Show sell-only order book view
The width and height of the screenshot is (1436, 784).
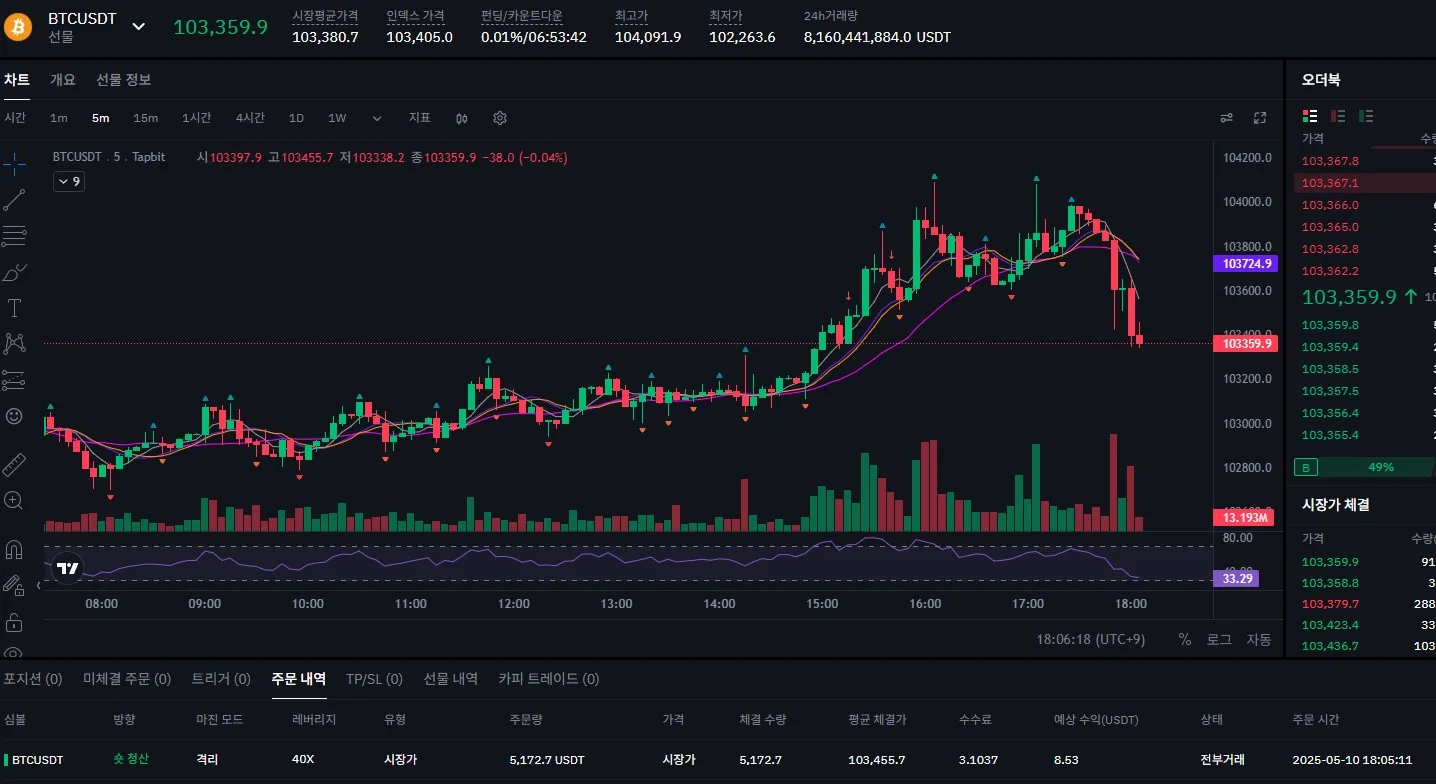tap(1339, 116)
